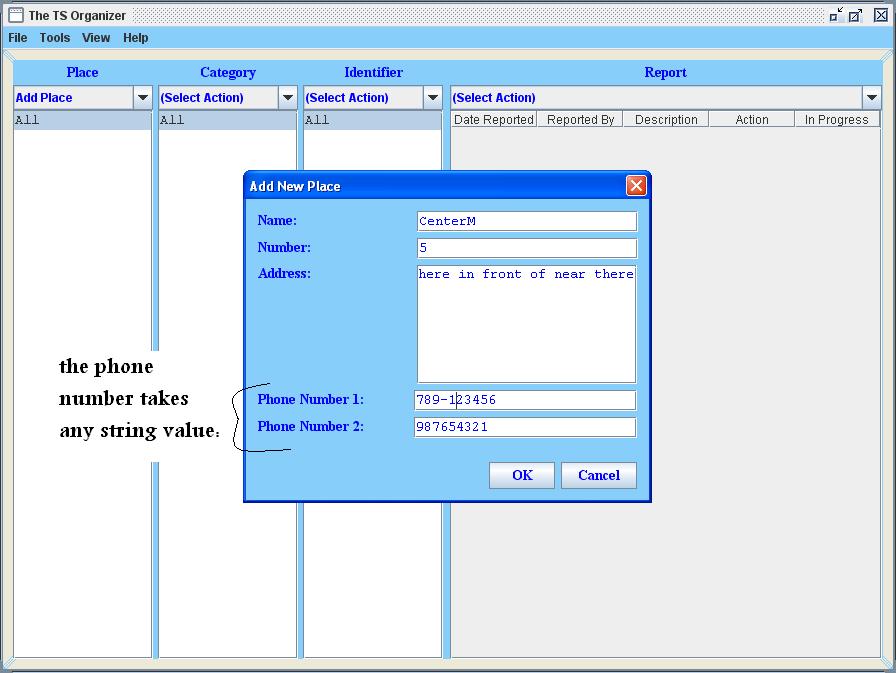
Task: Open the Report Select Action dropdown
Action: [871, 98]
